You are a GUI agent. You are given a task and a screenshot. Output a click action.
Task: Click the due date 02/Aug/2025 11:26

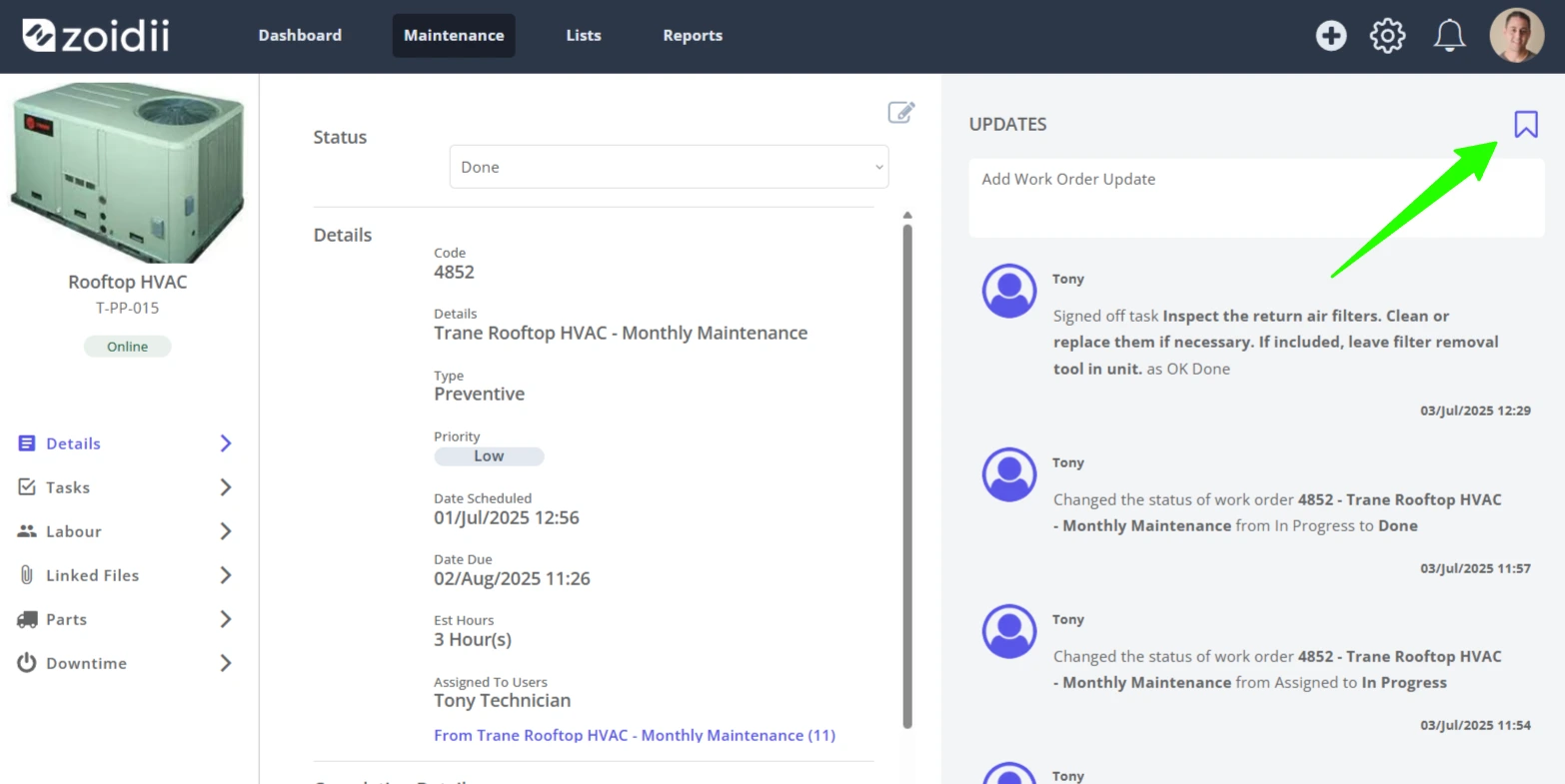point(512,578)
